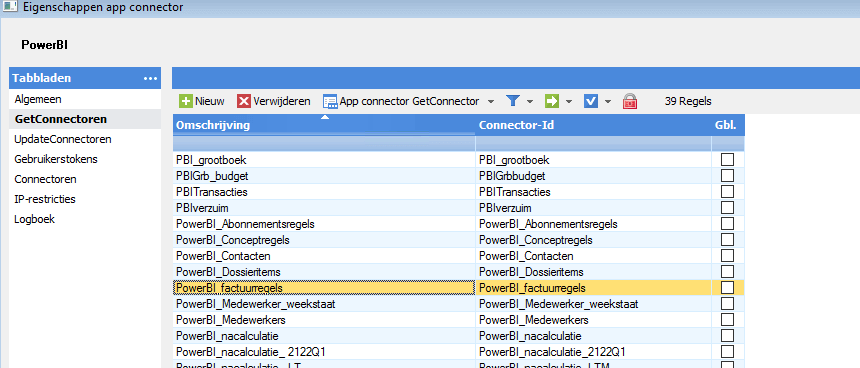
Task: Click the green plus Nieuw icon
Action: (186, 101)
